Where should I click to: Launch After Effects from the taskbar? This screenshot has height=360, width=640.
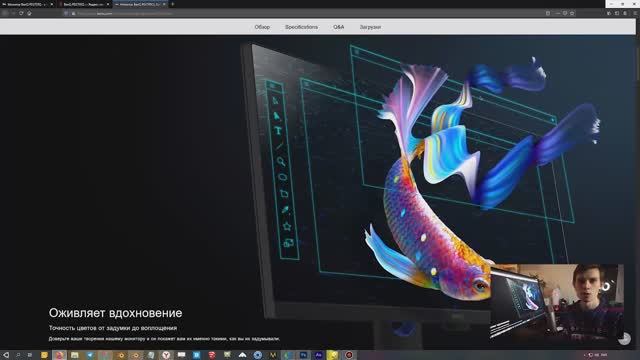(318, 355)
